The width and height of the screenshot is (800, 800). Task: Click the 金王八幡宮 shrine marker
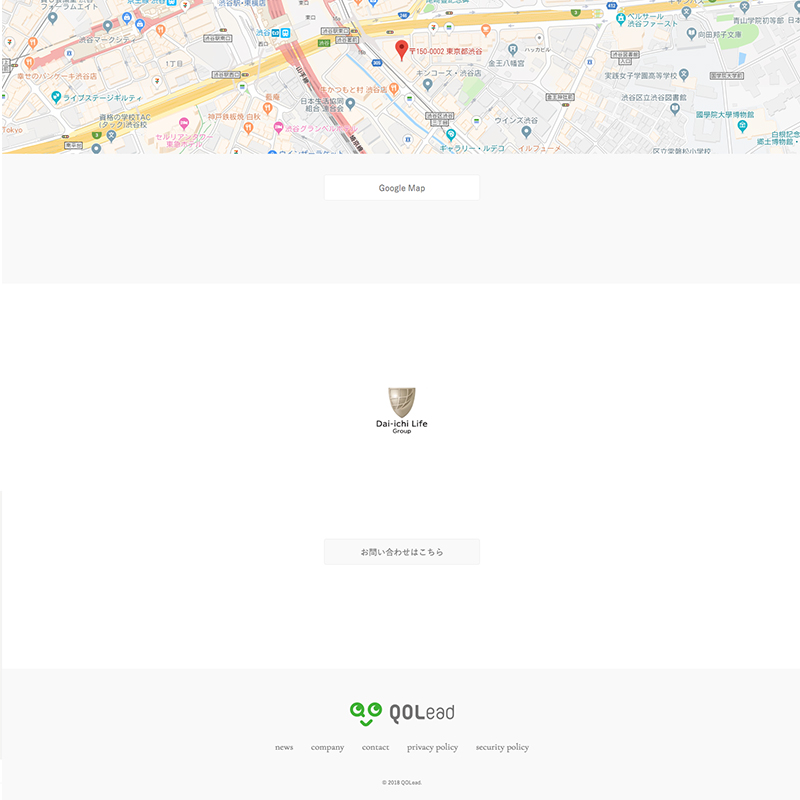tap(513, 49)
